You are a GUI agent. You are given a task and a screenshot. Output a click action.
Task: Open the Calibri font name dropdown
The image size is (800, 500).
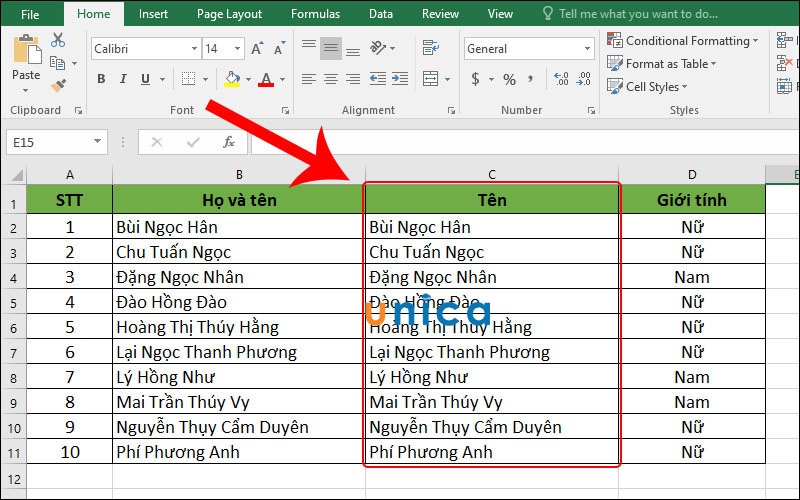click(x=194, y=48)
